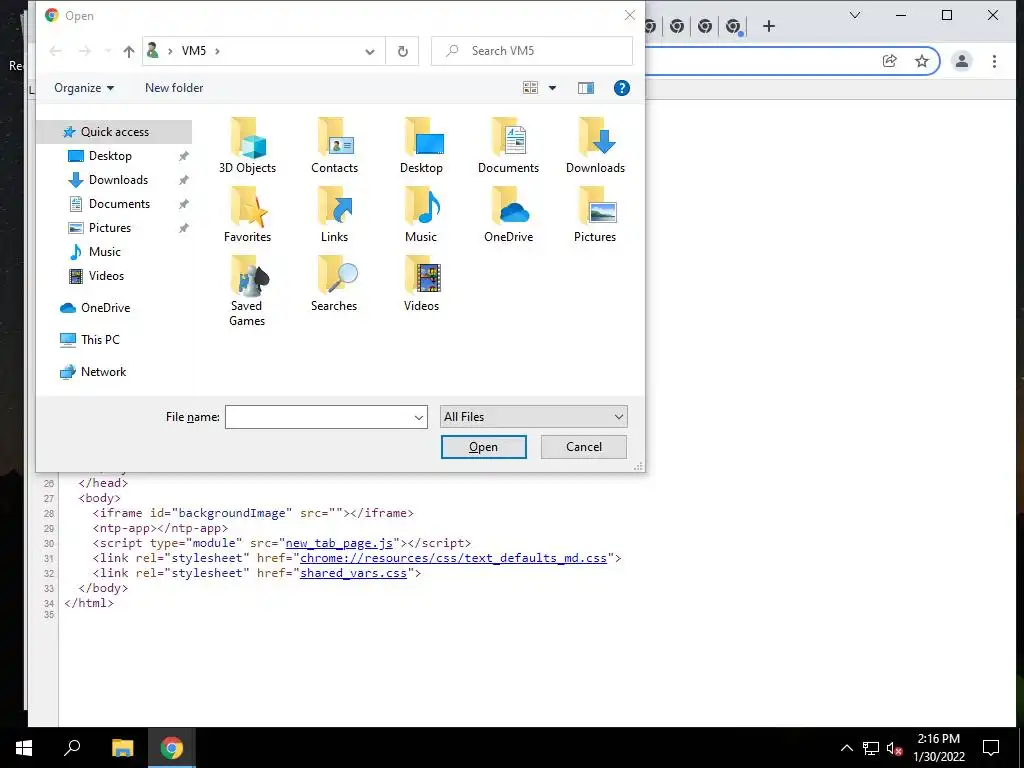Viewport: 1024px width, 768px height.
Task: Select Network in navigation pane
Action: (x=103, y=372)
